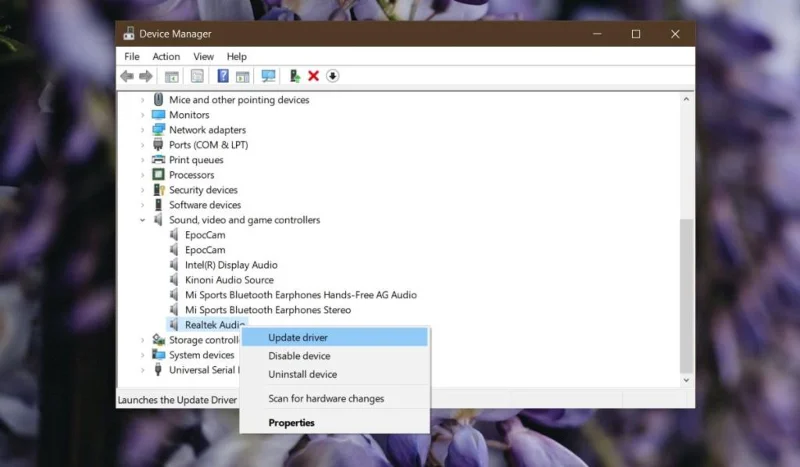Open the Help menu

(x=237, y=57)
